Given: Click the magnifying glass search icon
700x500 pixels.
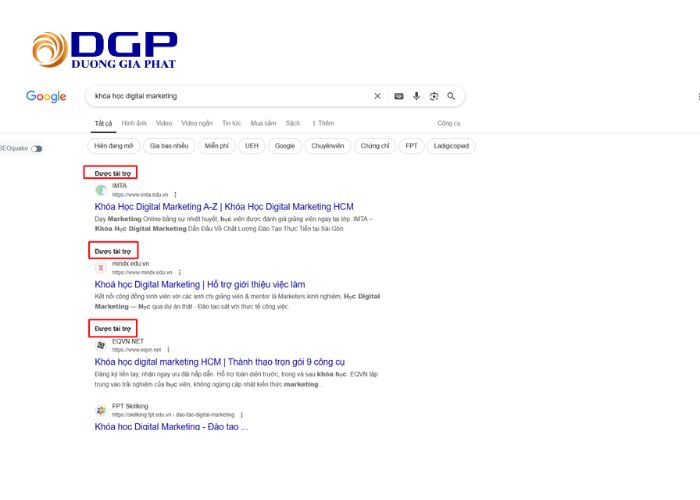Looking at the screenshot, I should coord(451,96).
